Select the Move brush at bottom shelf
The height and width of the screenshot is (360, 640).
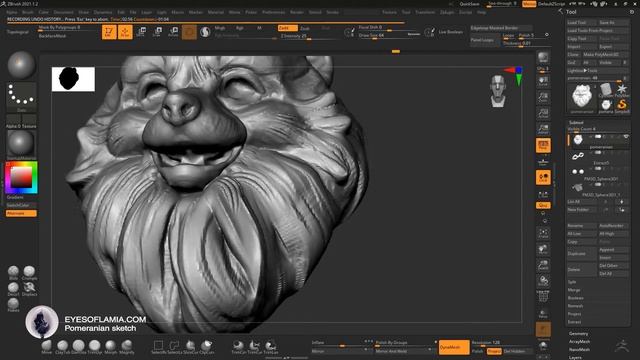tap(47, 347)
